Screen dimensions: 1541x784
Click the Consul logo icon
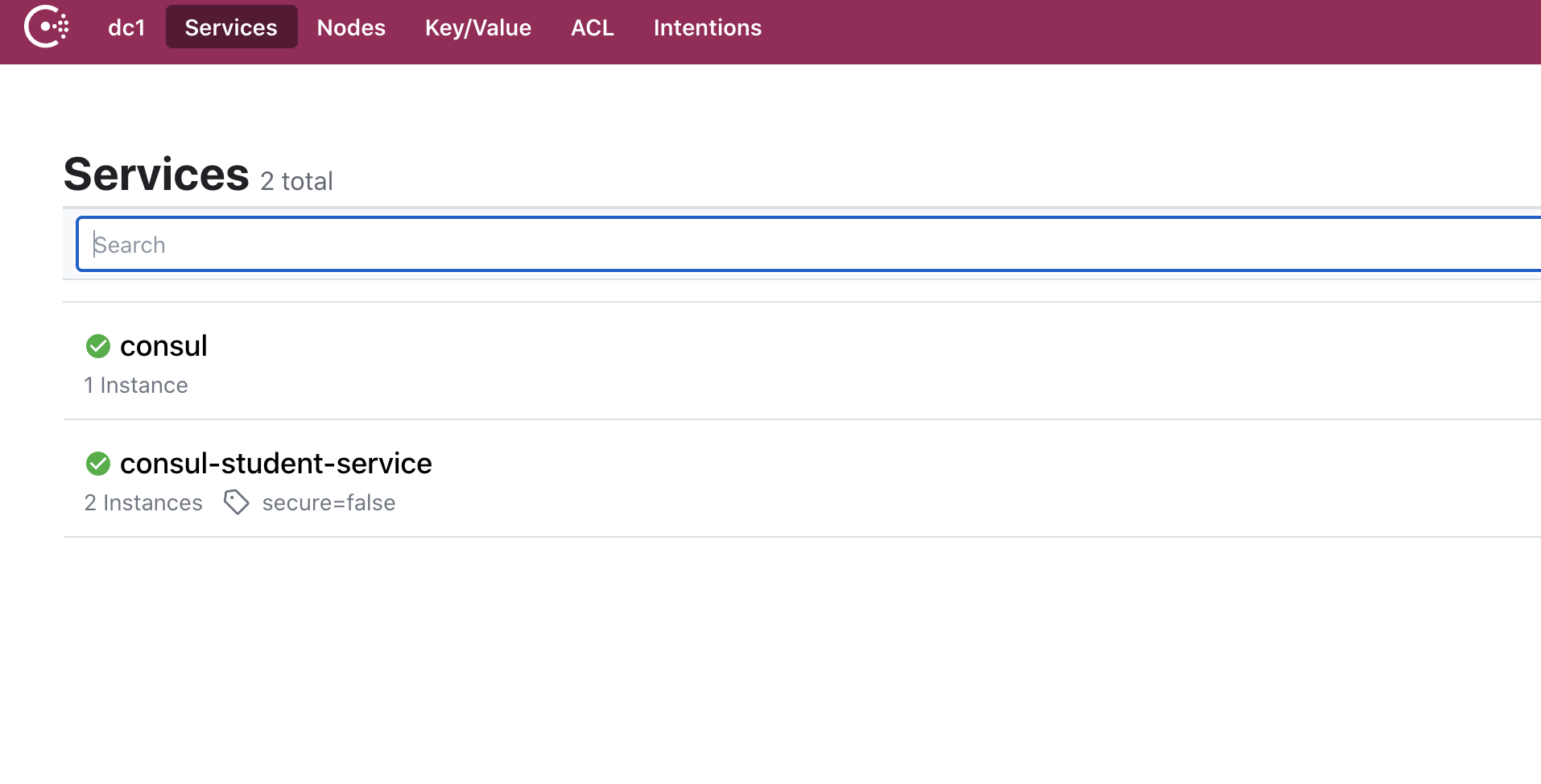click(46, 27)
